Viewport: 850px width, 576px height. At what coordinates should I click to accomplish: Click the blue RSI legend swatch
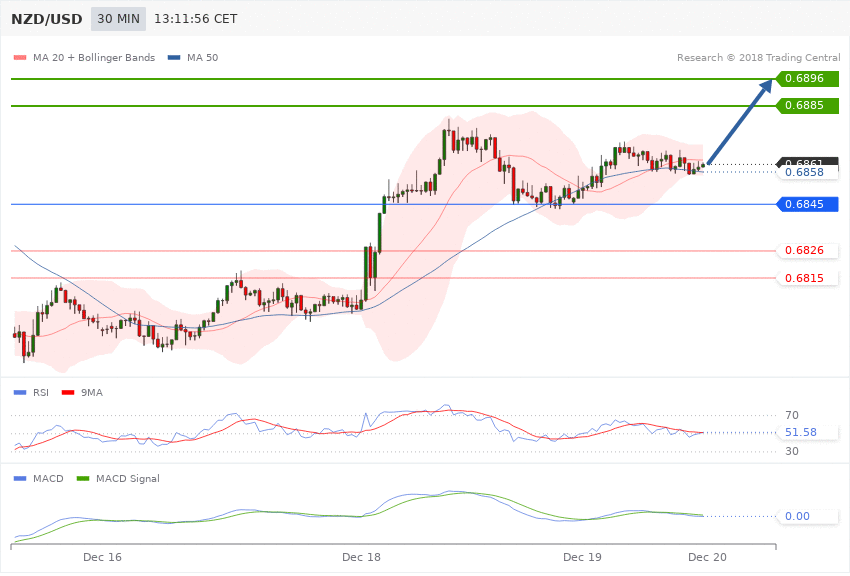point(20,392)
